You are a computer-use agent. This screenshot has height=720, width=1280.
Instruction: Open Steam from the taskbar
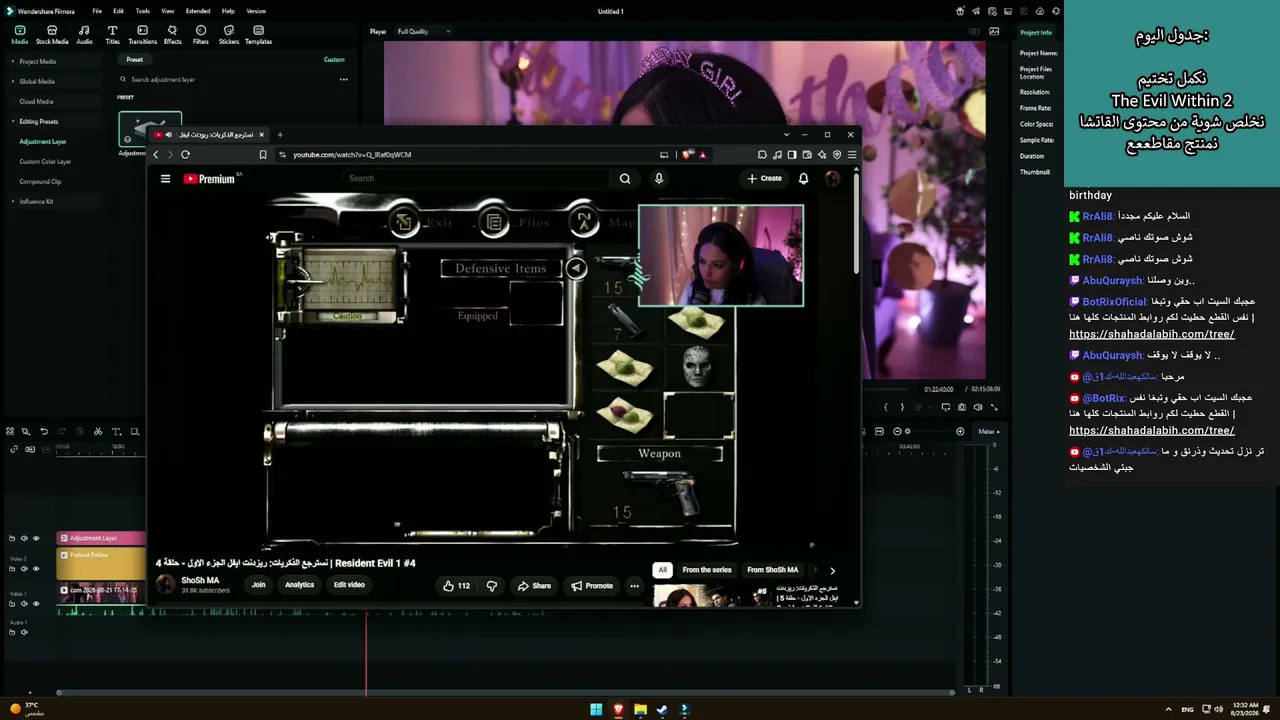click(662, 710)
